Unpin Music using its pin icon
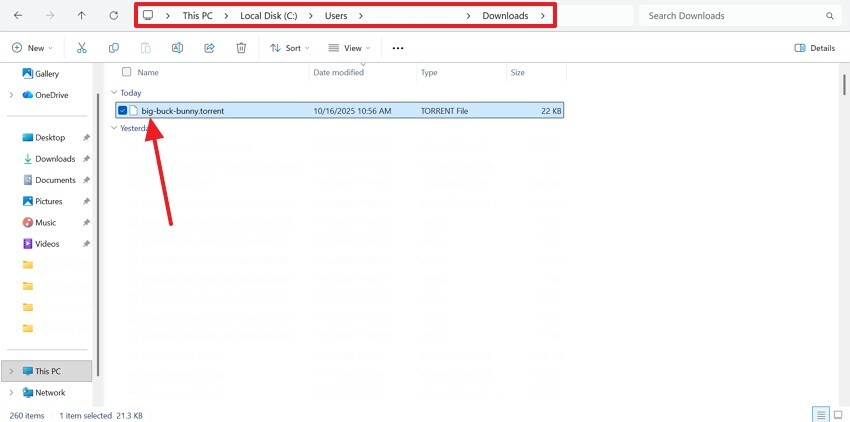This screenshot has width=850, height=422. [86, 222]
